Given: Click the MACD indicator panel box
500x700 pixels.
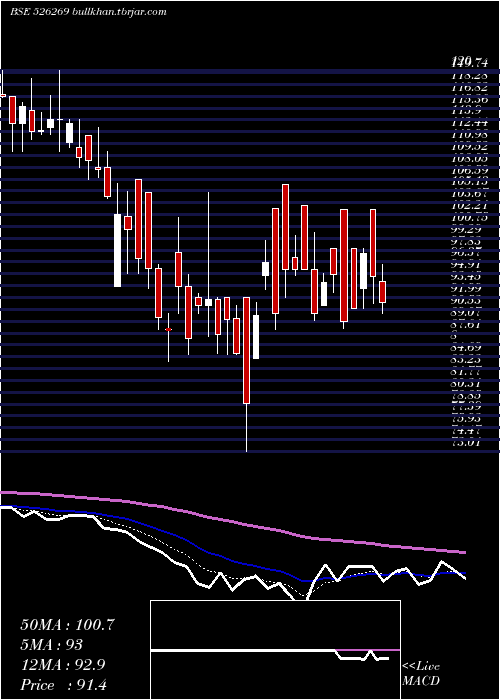Looking at the screenshot, I should [x=275, y=650].
